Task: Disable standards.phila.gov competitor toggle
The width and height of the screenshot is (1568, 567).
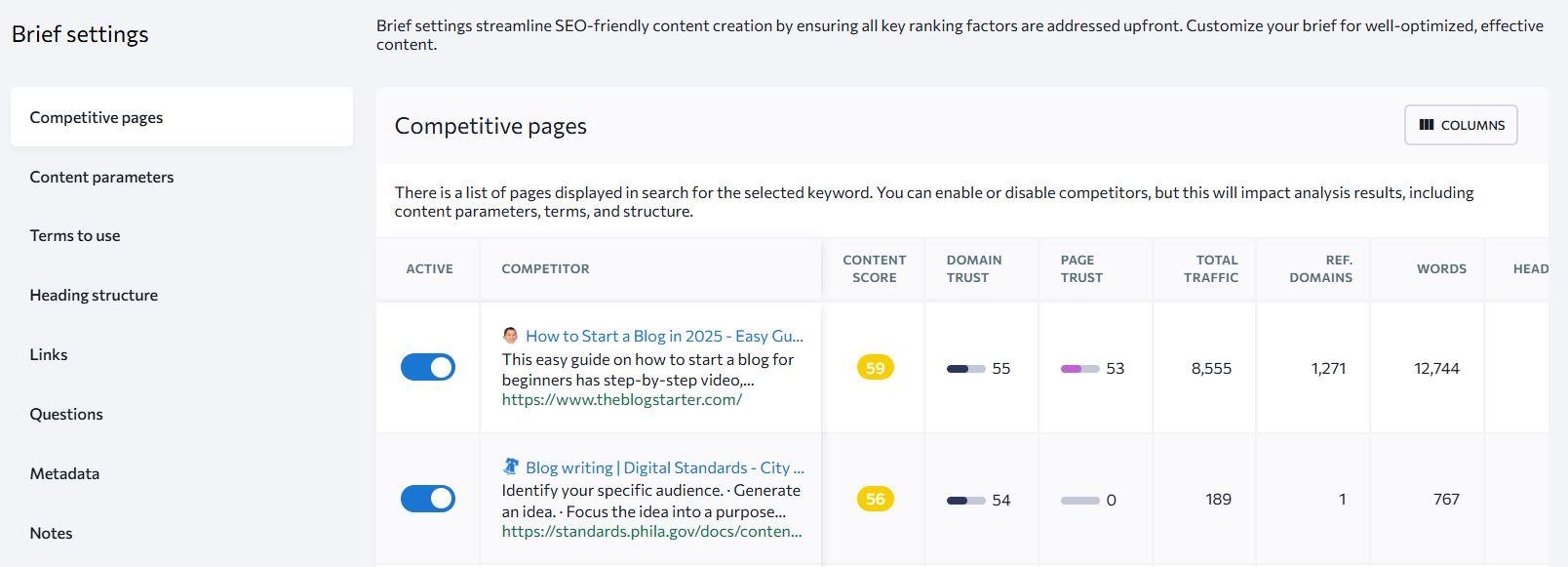Action: coord(428,499)
